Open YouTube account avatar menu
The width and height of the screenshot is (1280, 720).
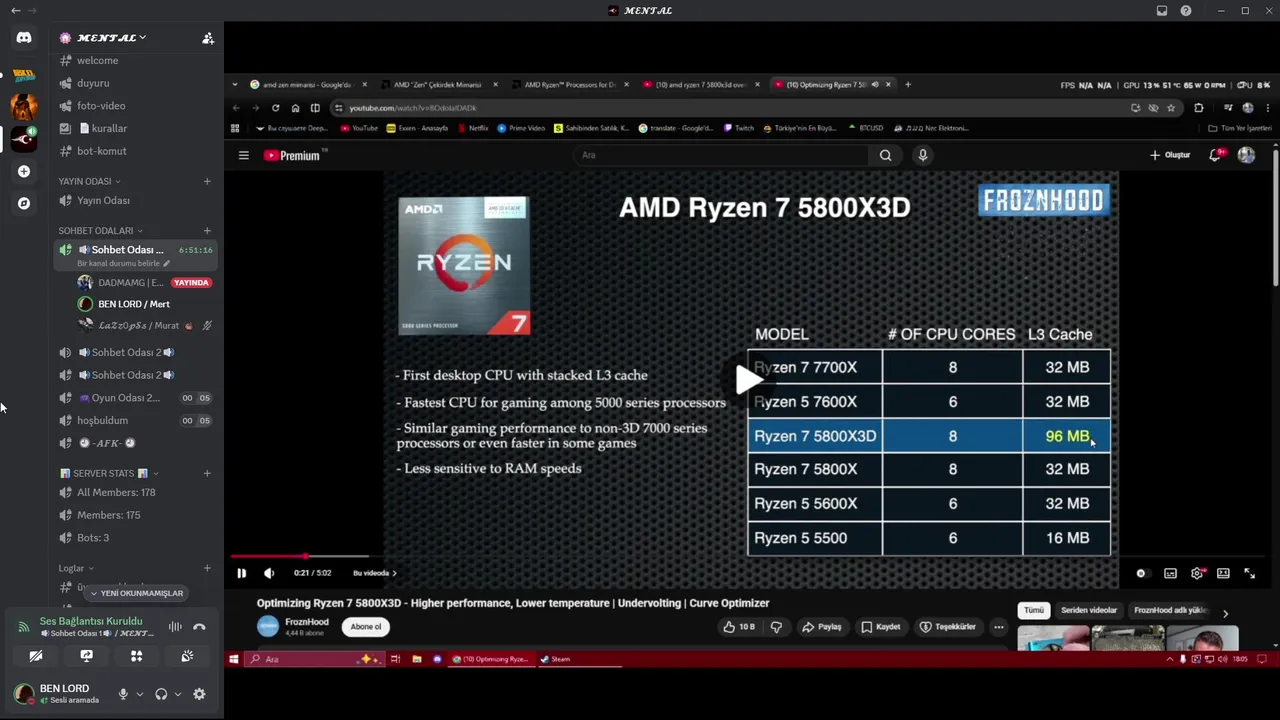(x=1246, y=155)
